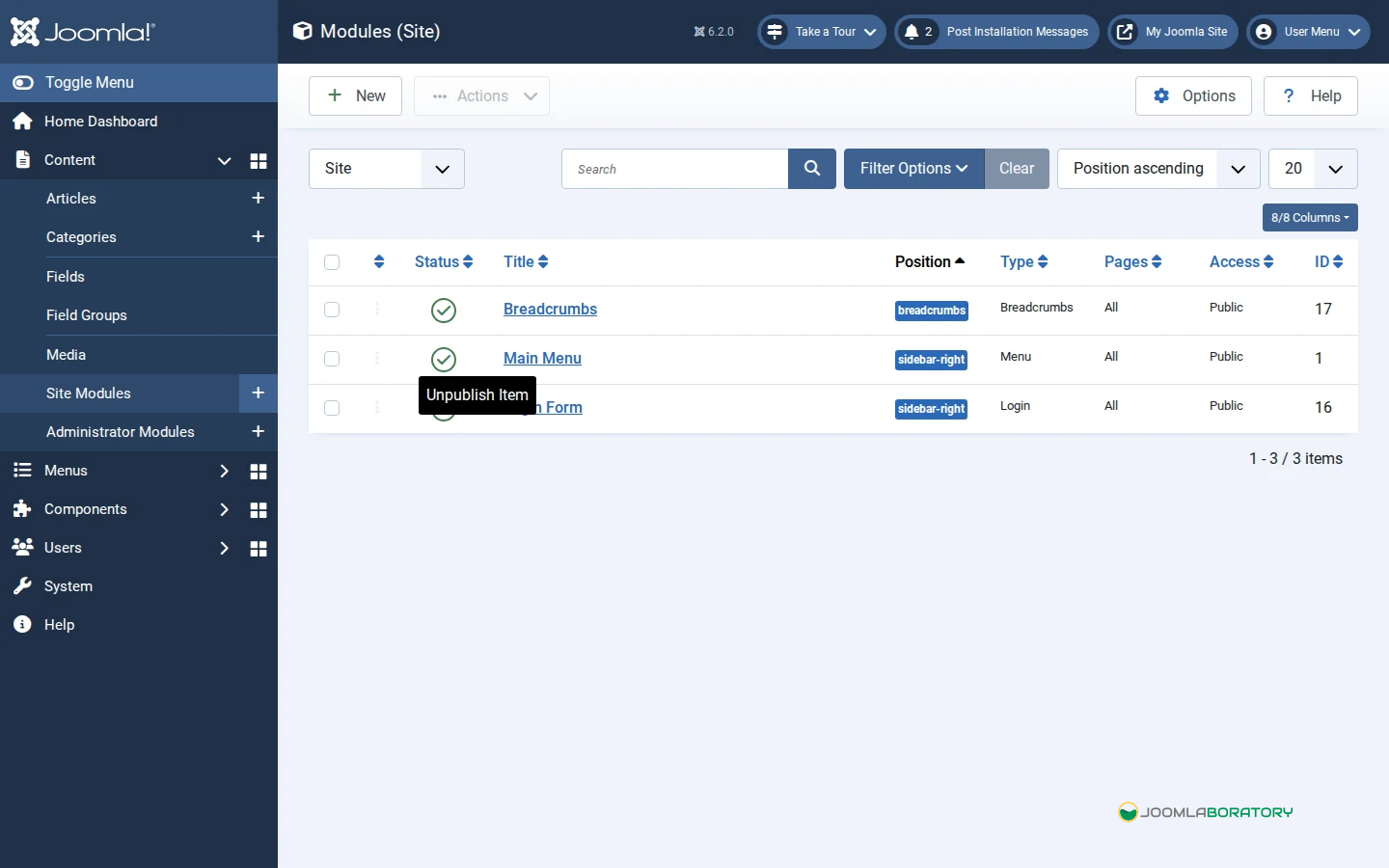Click the magnifier search button
This screenshot has height=868, width=1389.
[x=812, y=169]
